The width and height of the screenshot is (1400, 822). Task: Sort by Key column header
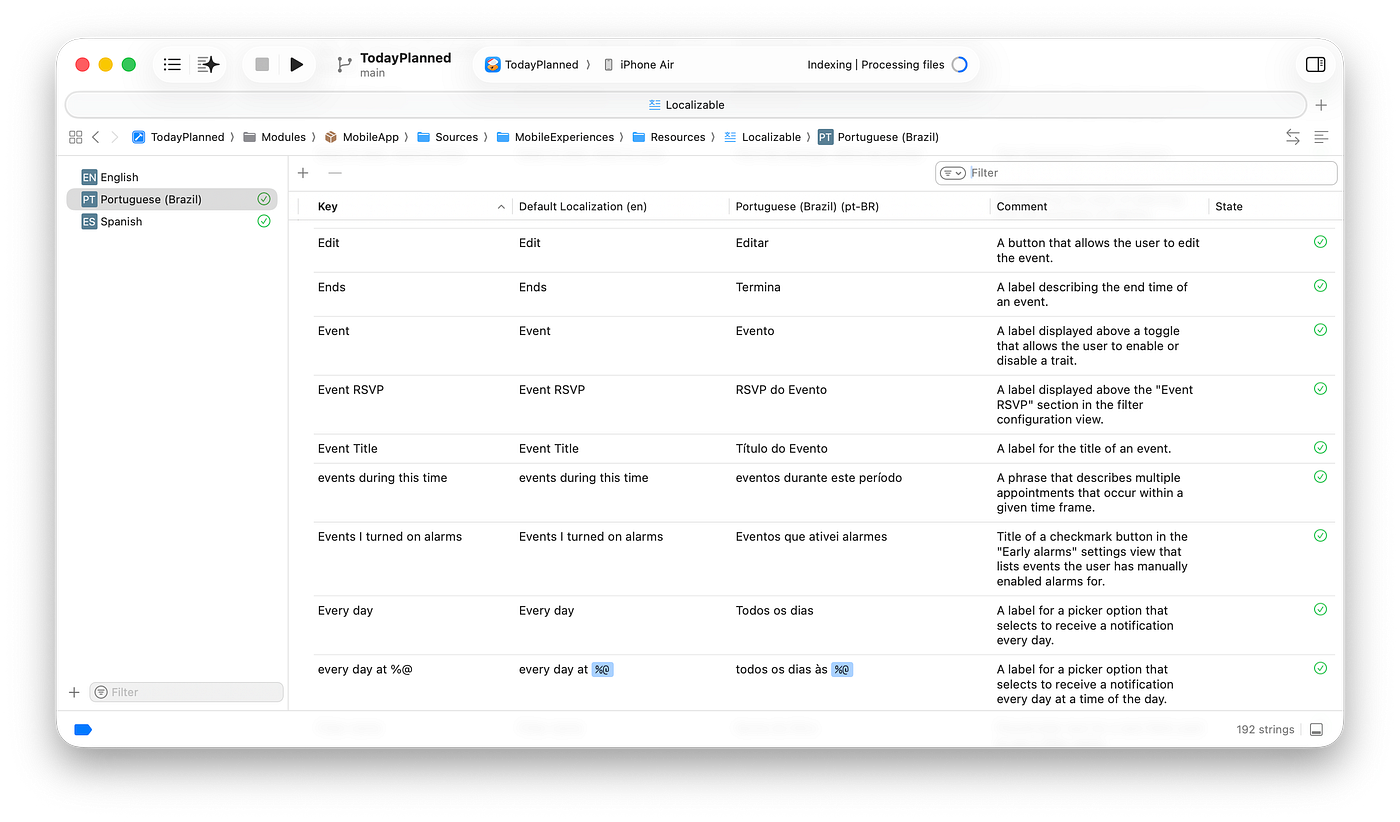328,207
